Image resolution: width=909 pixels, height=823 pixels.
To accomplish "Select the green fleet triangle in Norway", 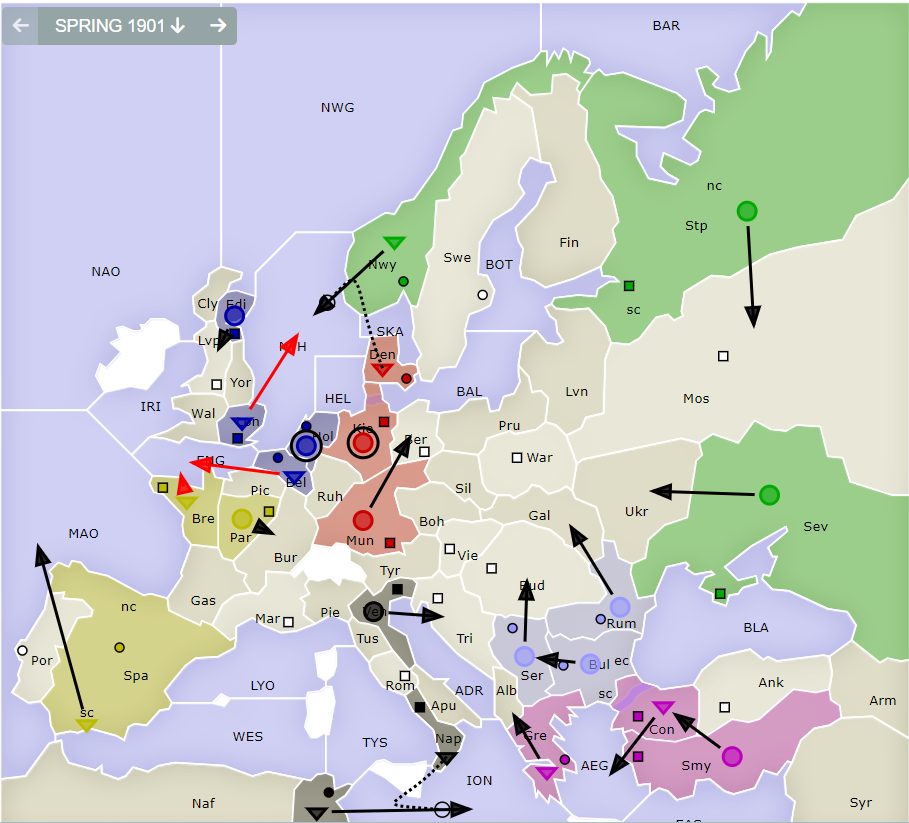I will tap(394, 242).
